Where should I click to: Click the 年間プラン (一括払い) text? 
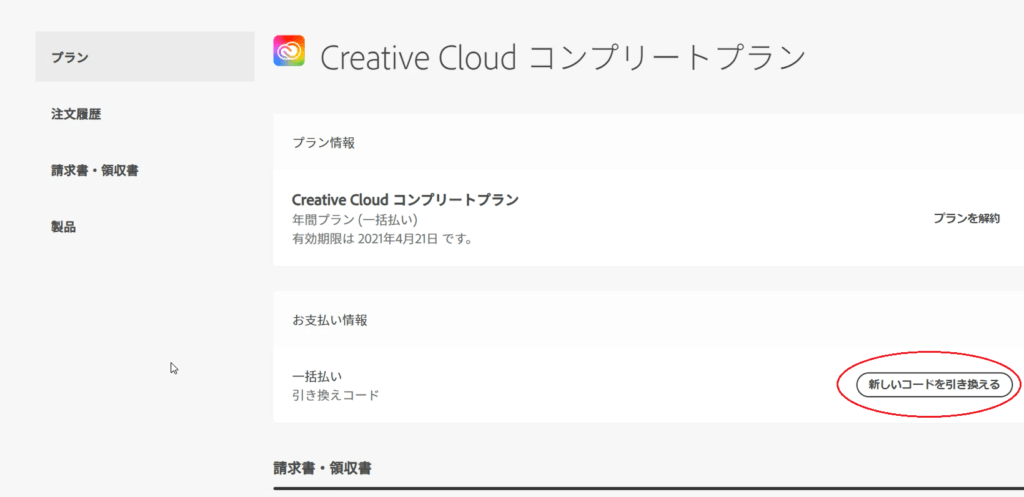coord(355,220)
